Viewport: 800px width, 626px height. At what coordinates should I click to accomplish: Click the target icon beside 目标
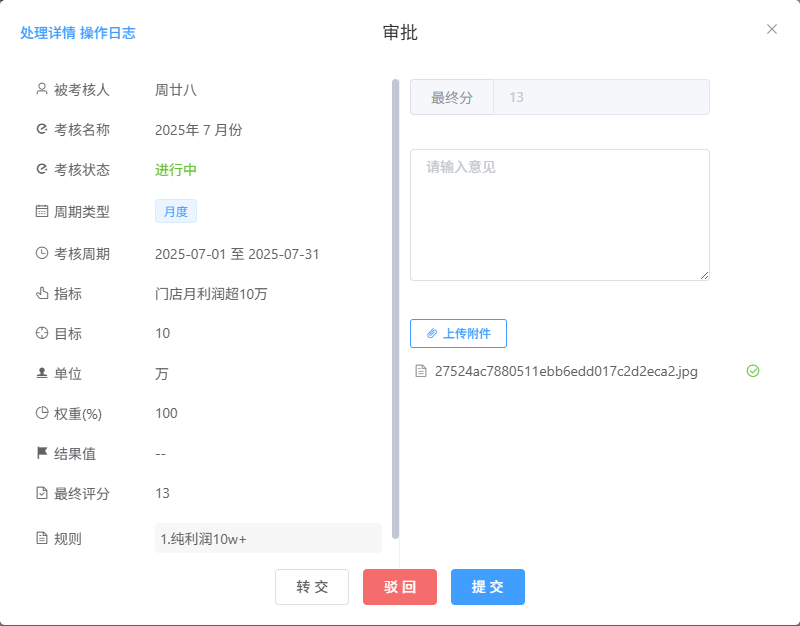coord(42,333)
